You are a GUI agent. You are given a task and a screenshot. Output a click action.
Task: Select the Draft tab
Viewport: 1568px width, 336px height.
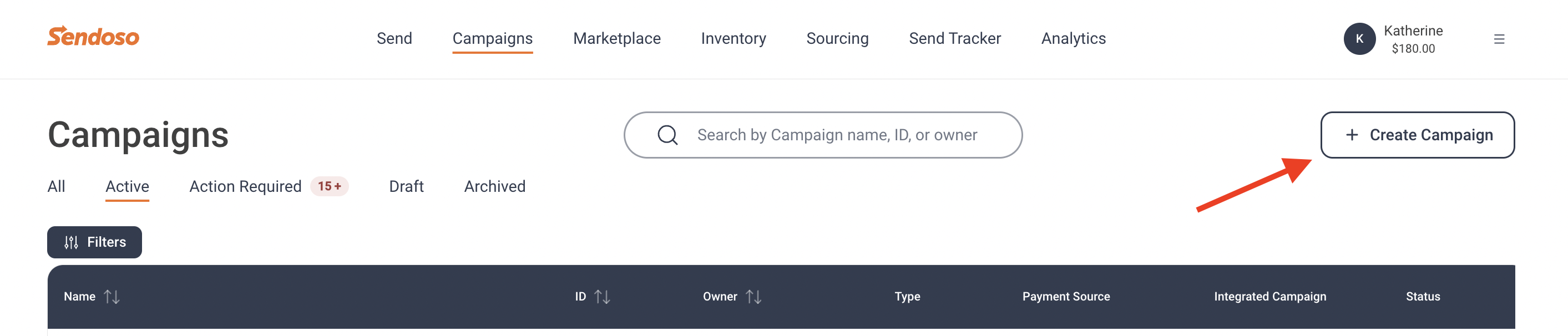pyautogui.click(x=406, y=186)
